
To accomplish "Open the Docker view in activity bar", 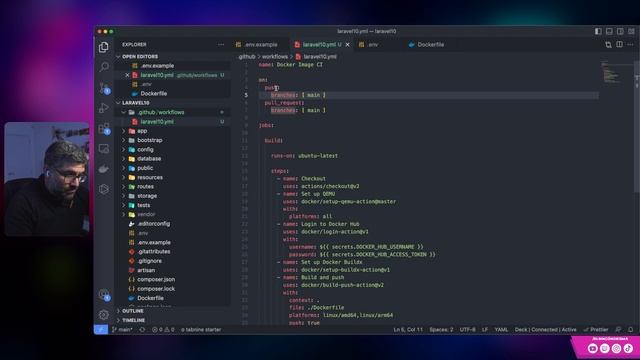I will point(104,169).
